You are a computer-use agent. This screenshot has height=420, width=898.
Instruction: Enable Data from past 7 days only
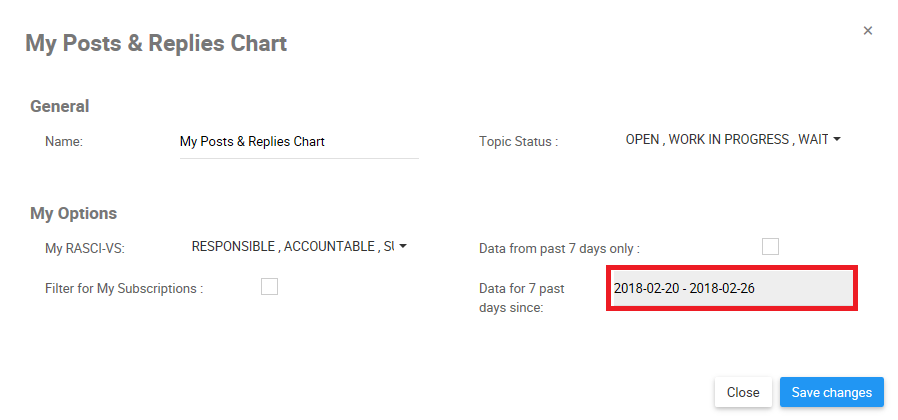(x=770, y=246)
